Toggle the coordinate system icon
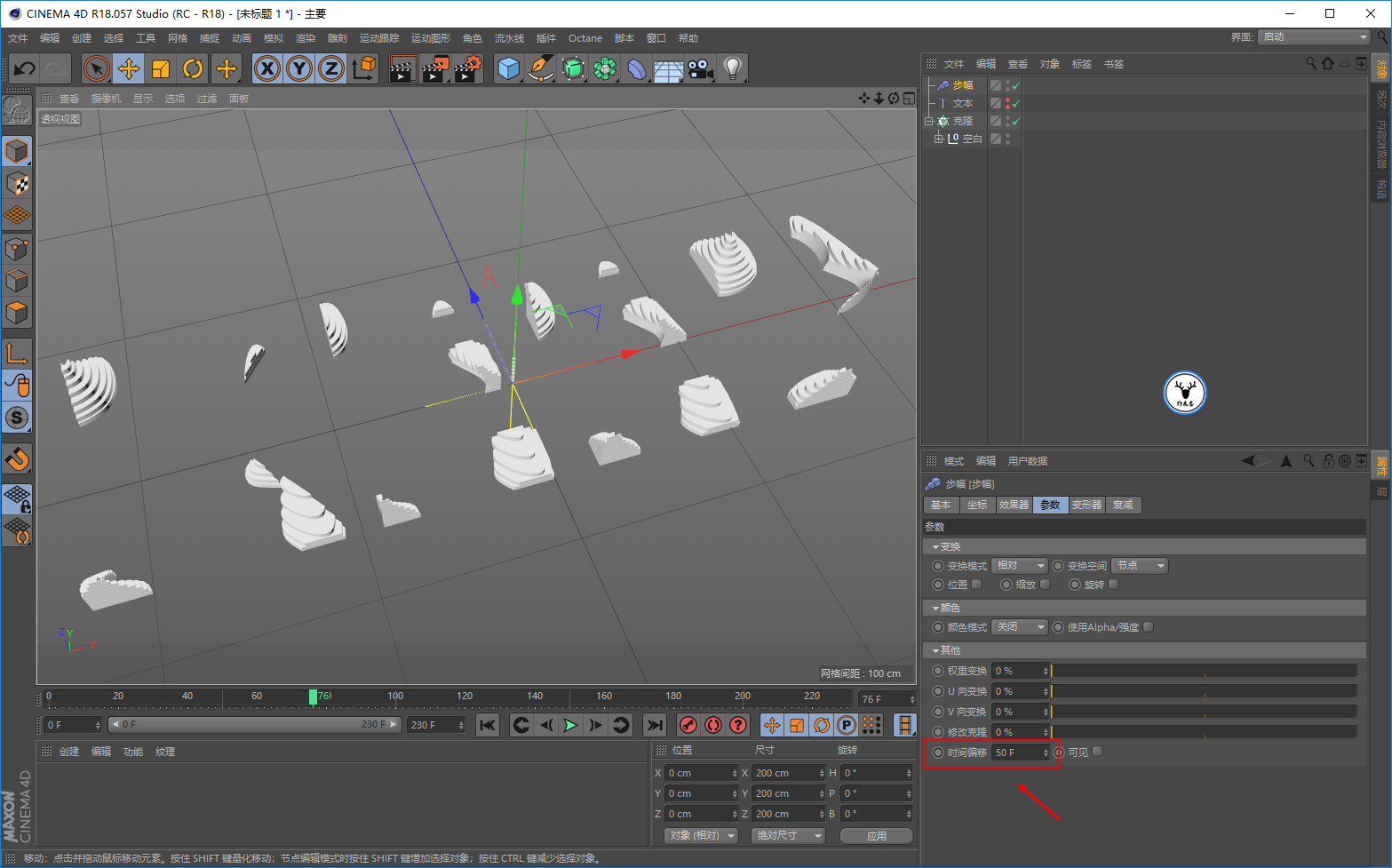This screenshot has width=1392, height=868. tap(363, 68)
